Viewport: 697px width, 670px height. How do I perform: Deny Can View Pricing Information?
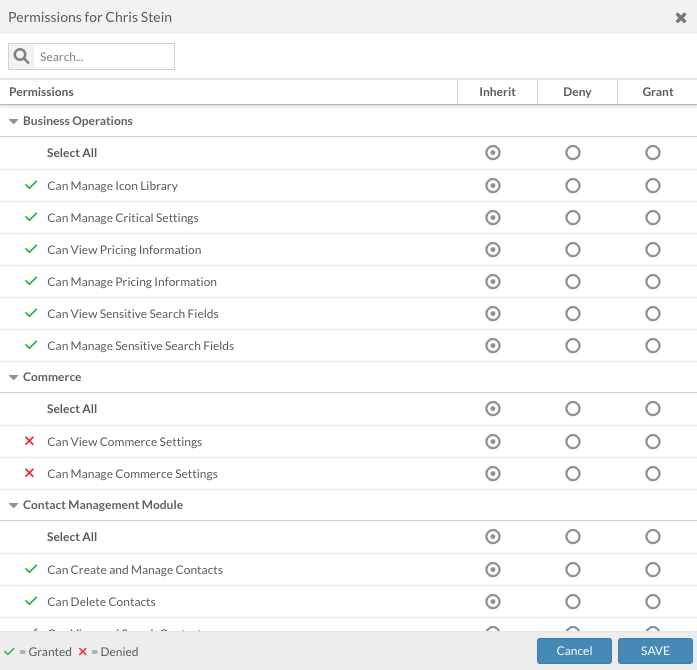coord(573,249)
